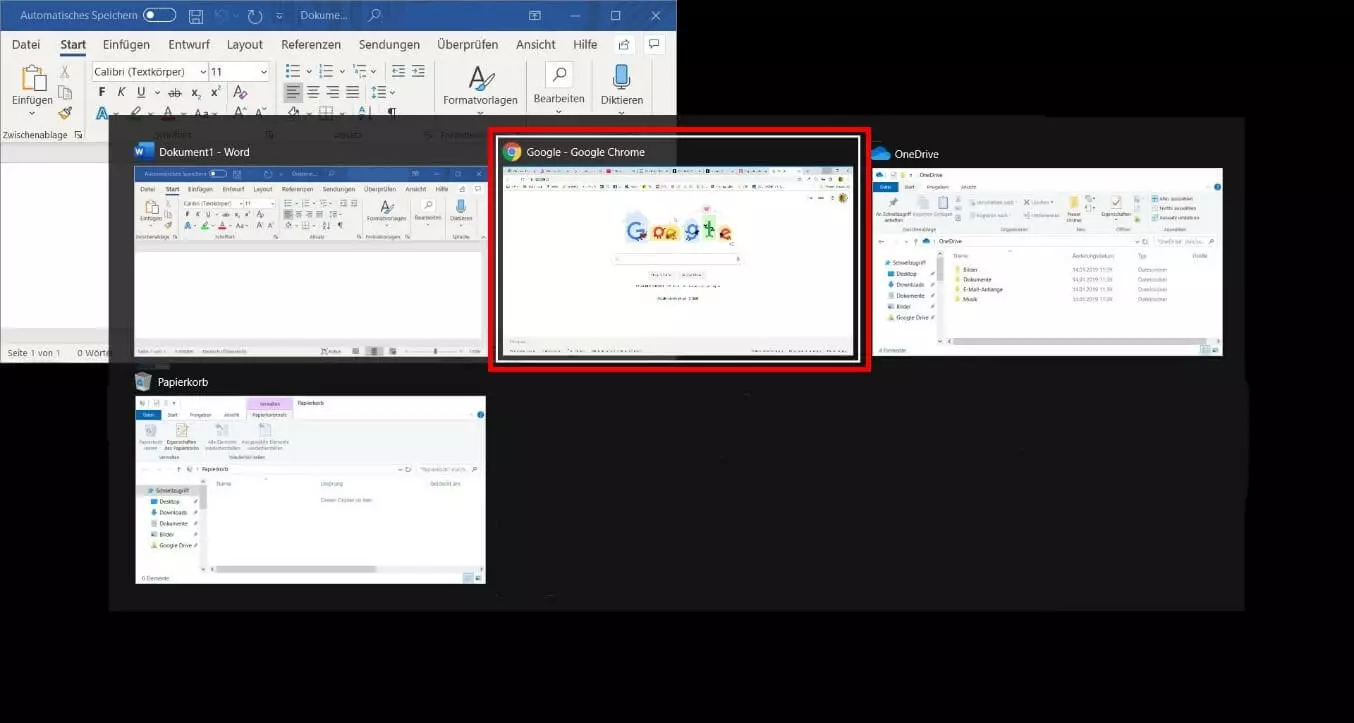Open the Zwischenablage dialog launcher in Word

pyautogui.click(x=79, y=134)
